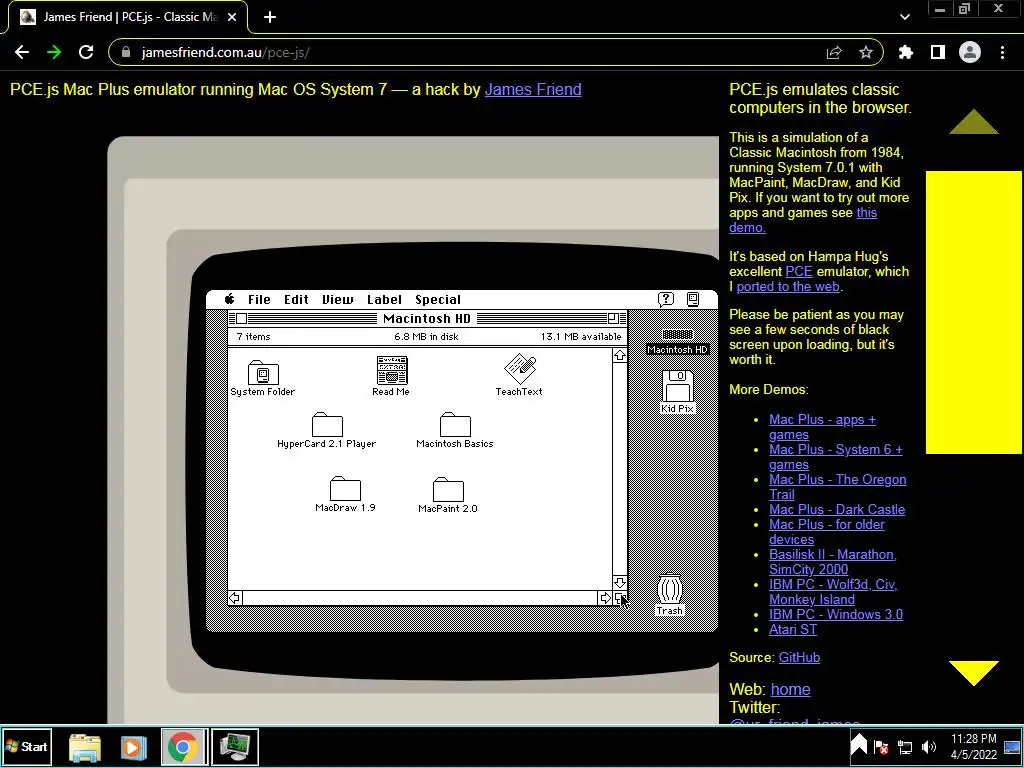Screen dimensions: 1024x768
Task: Select the TeachText application icon
Action: point(520,370)
